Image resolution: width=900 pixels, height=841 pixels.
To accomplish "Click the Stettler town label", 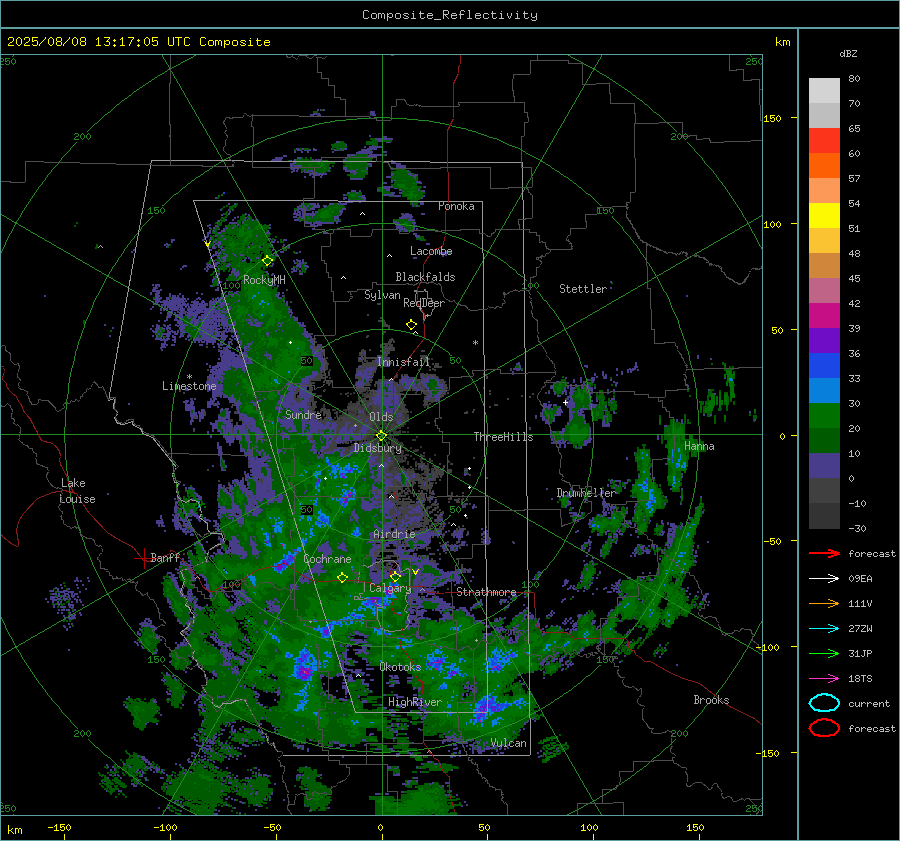I will click(x=583, y=289).
